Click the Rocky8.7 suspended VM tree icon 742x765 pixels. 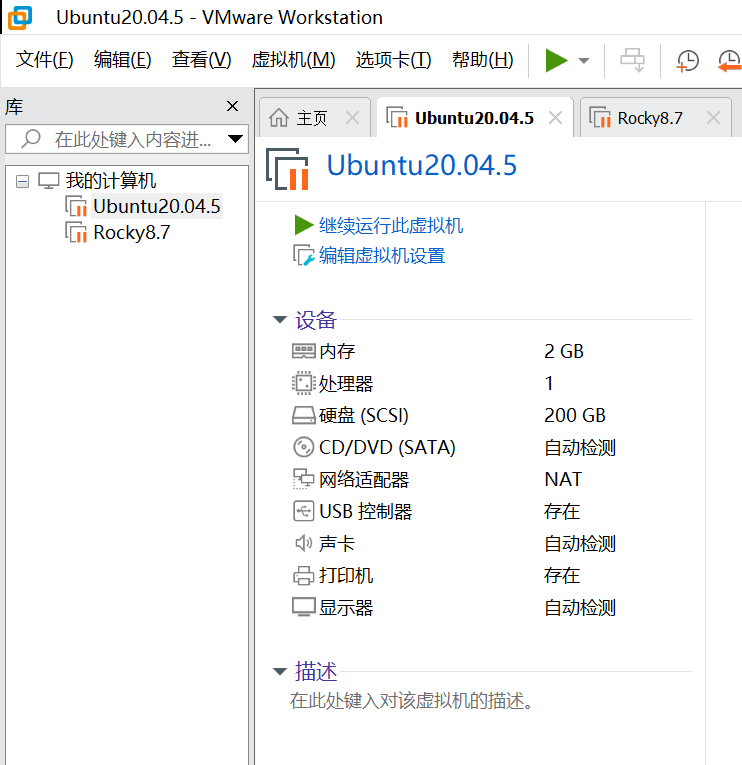[76, 232]
